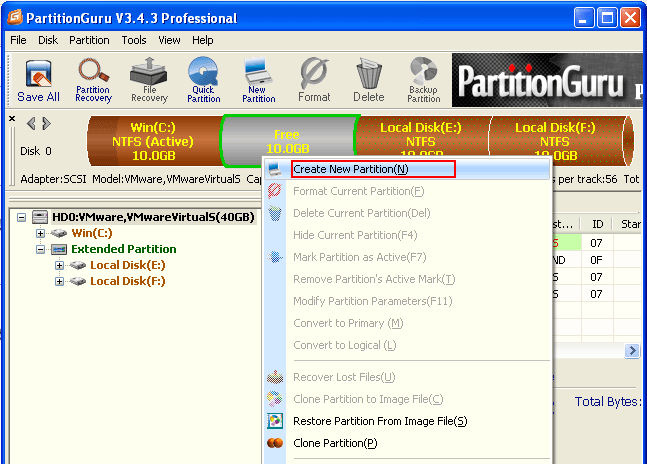Click the Delete toolbar icon
Viewport: 647px width, 464px height.
(x=368, y=80)
